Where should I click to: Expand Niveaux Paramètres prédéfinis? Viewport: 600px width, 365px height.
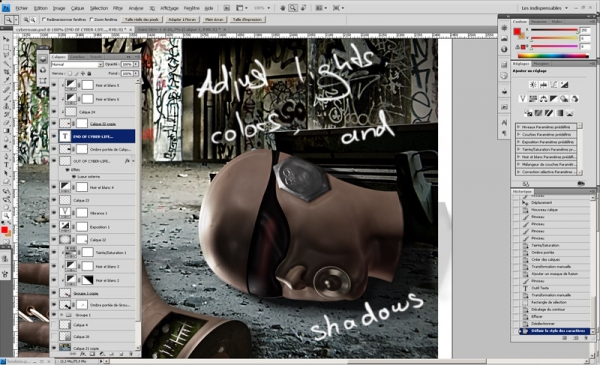point(518,127)
